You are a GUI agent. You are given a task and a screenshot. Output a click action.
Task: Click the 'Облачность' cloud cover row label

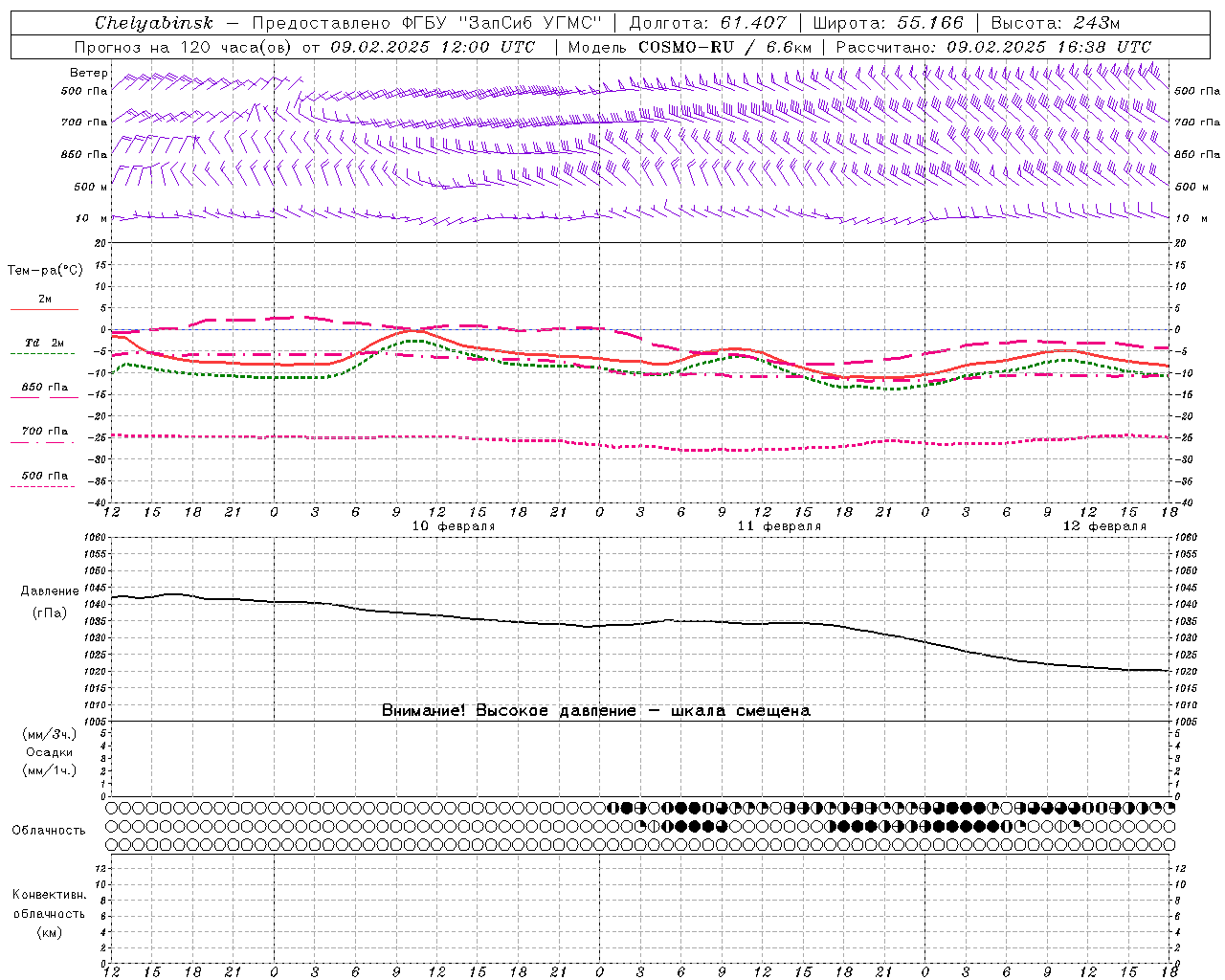pos(49,830)
